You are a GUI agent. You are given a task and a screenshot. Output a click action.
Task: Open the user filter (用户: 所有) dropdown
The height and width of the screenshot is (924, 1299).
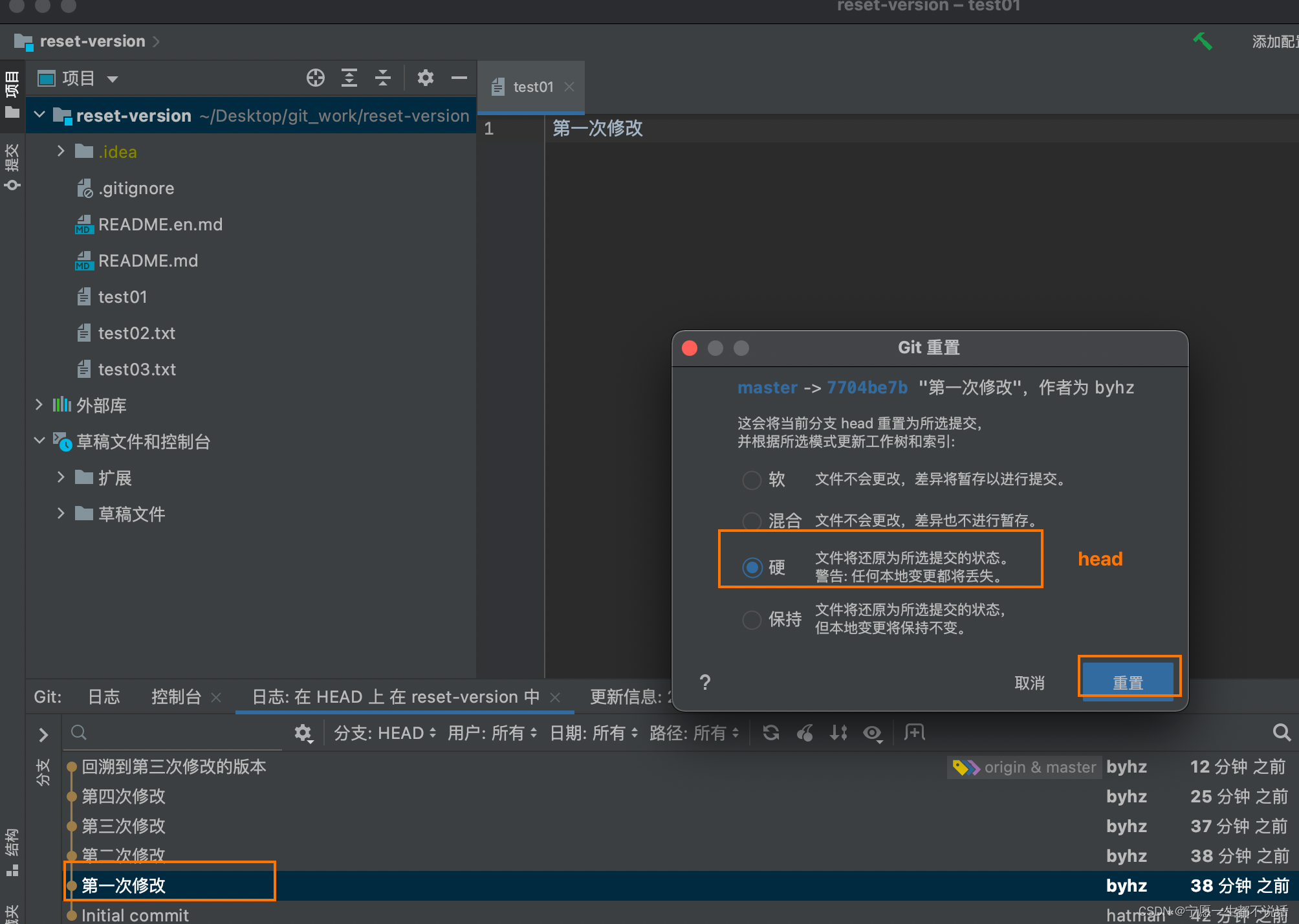coord(492,733)
